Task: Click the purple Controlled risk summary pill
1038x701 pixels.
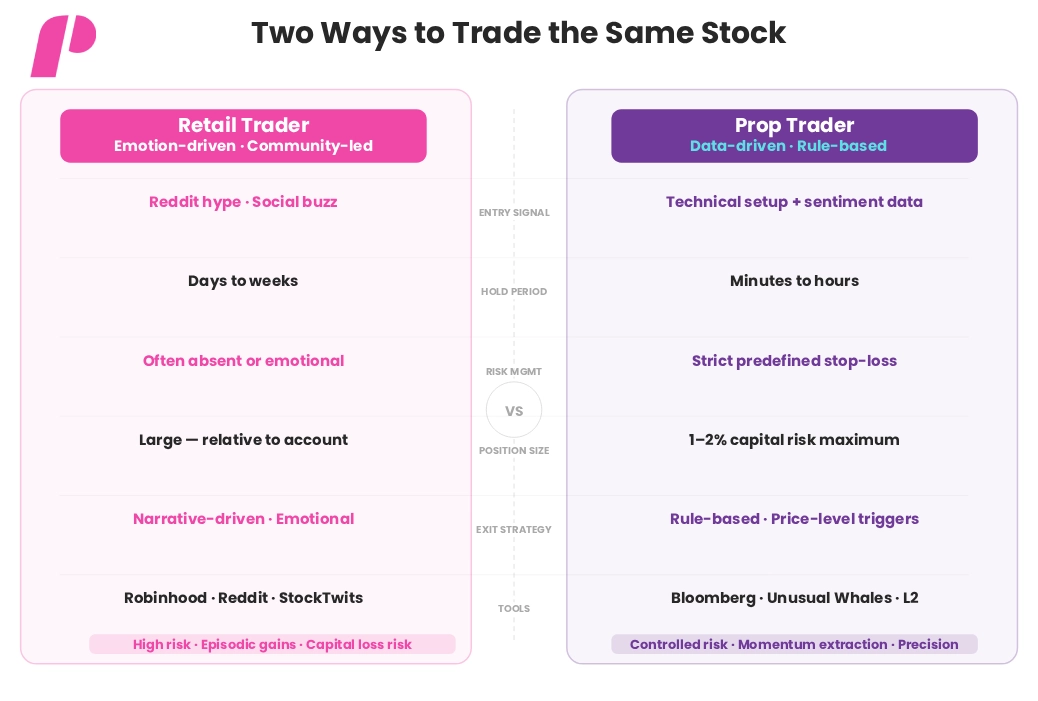Action: coord(794,644)
